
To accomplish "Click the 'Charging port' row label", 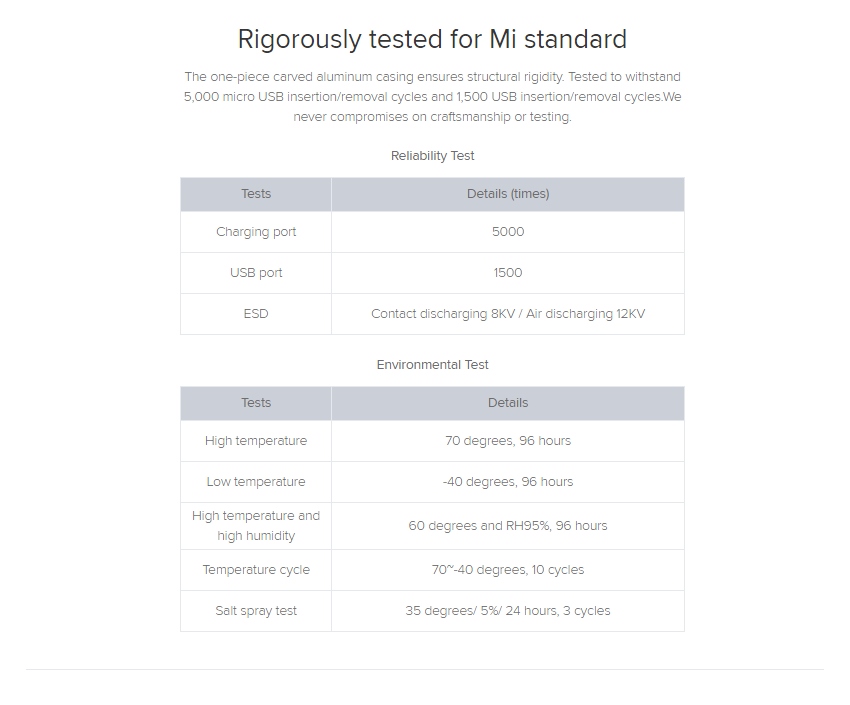I will (x=256, y=232).
